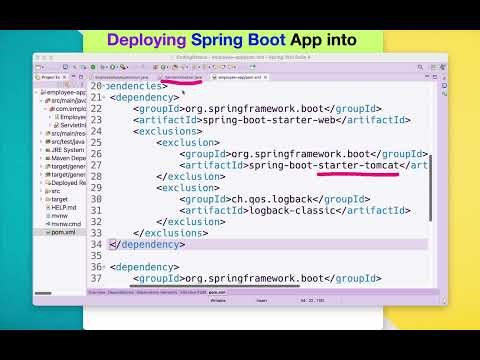Viewport: 480px width, 360px height.
Task: Click the editor's horizontal scrollbar thumb
Action: [215, 286]
